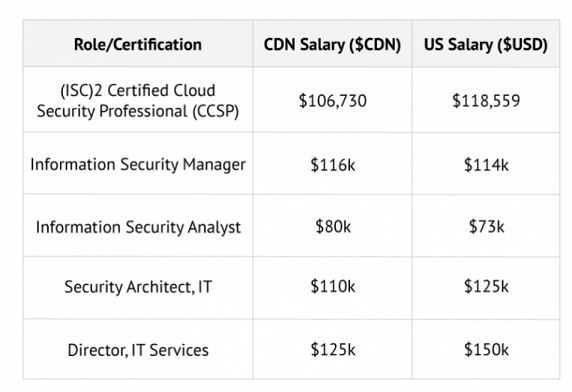
Task: Select the $150k salary value
Action: tap(486, 349)
